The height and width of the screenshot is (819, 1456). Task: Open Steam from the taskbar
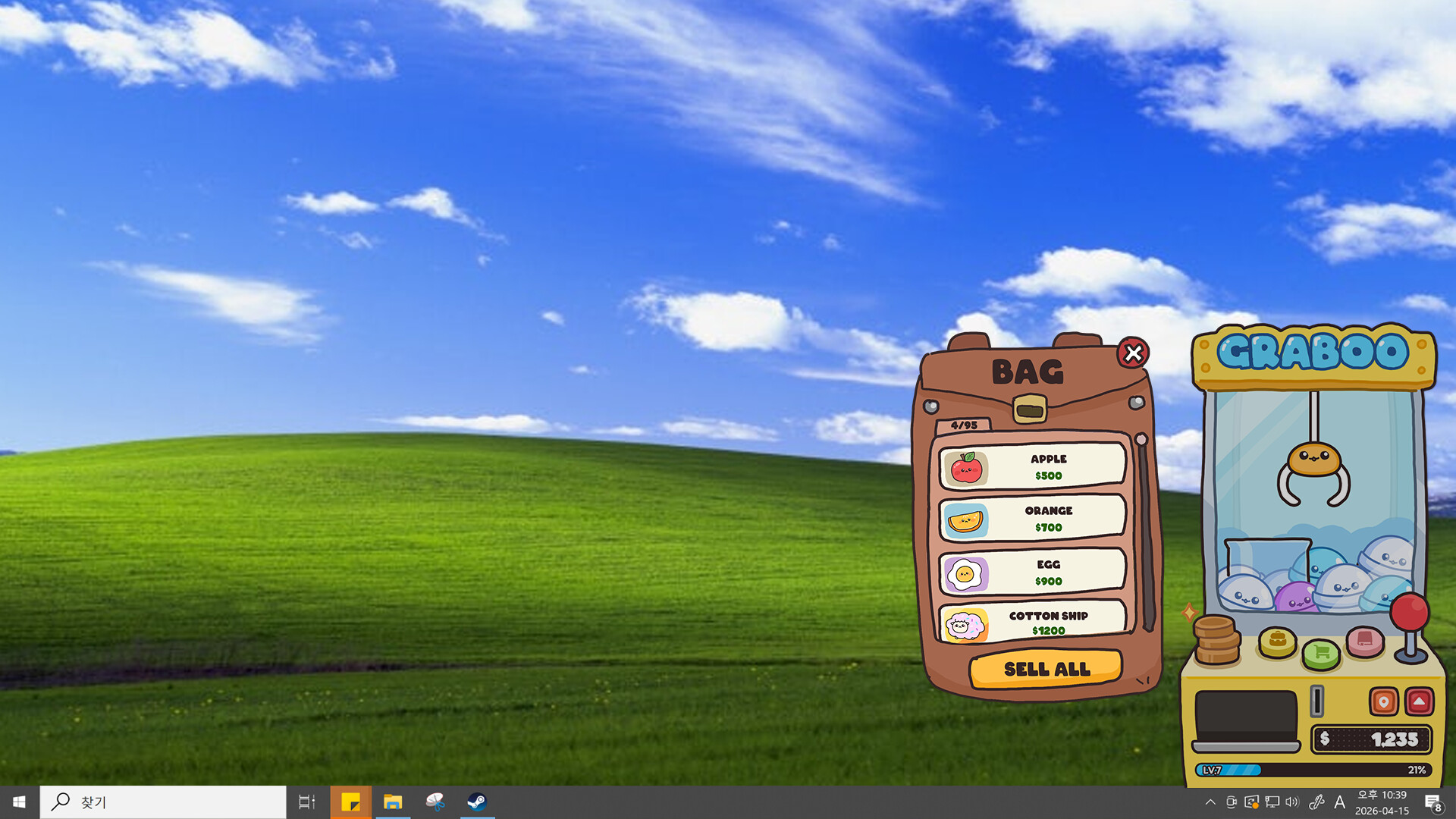coord(477,802)
